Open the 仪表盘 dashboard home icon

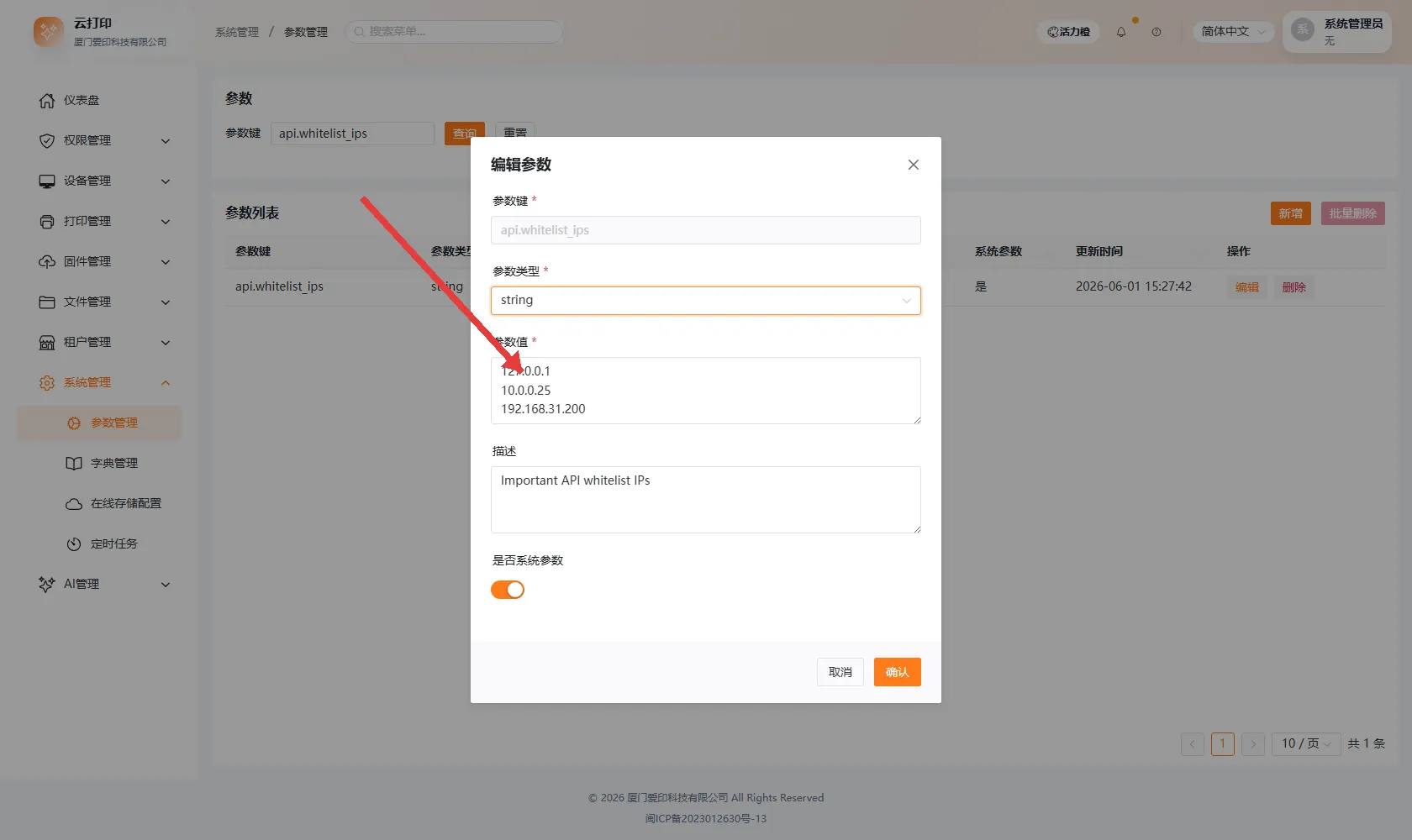[47, 101]
